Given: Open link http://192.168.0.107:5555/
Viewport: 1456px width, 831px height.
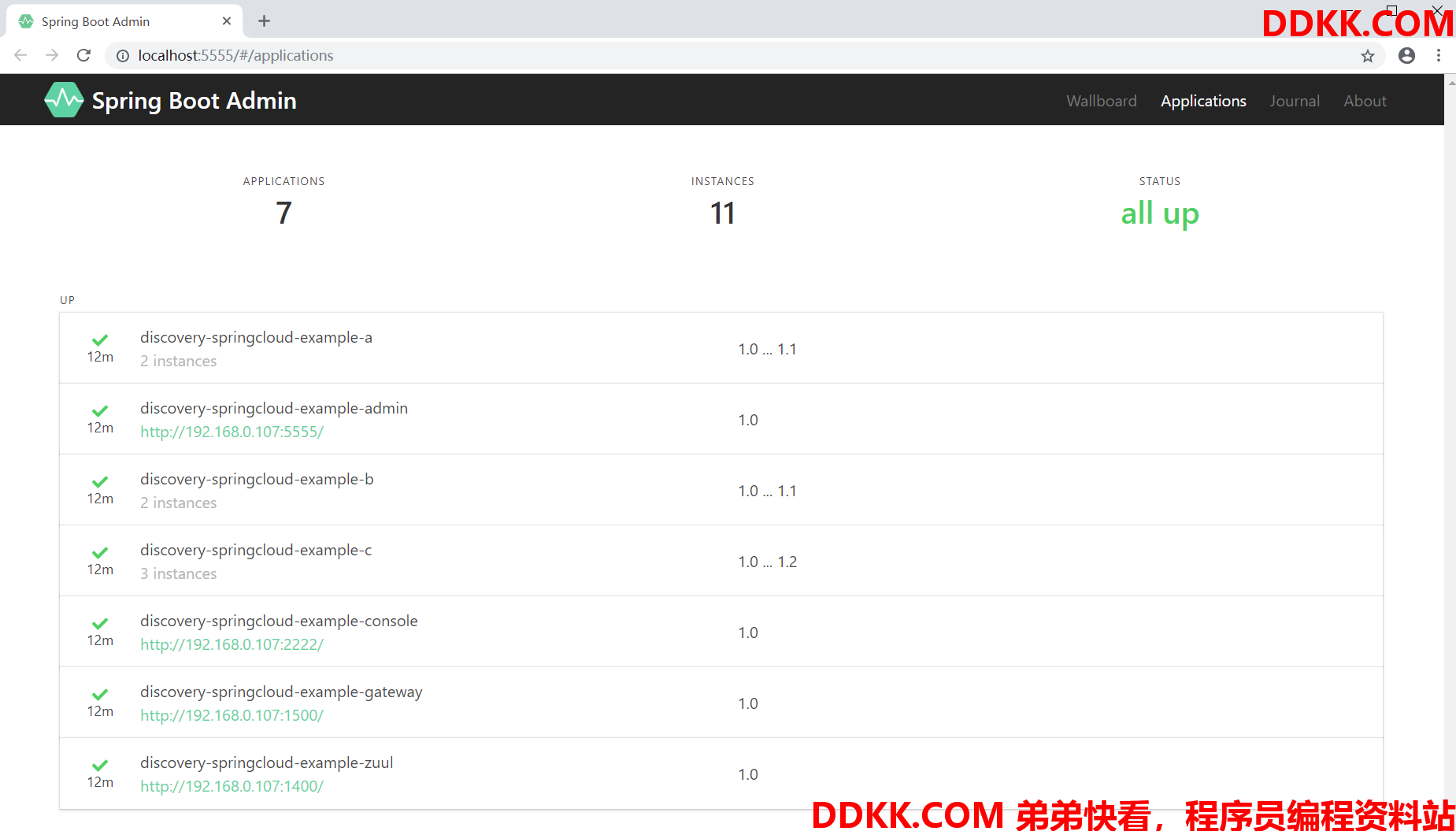Looking at the screenshot, I should click(x=232, y=432).
